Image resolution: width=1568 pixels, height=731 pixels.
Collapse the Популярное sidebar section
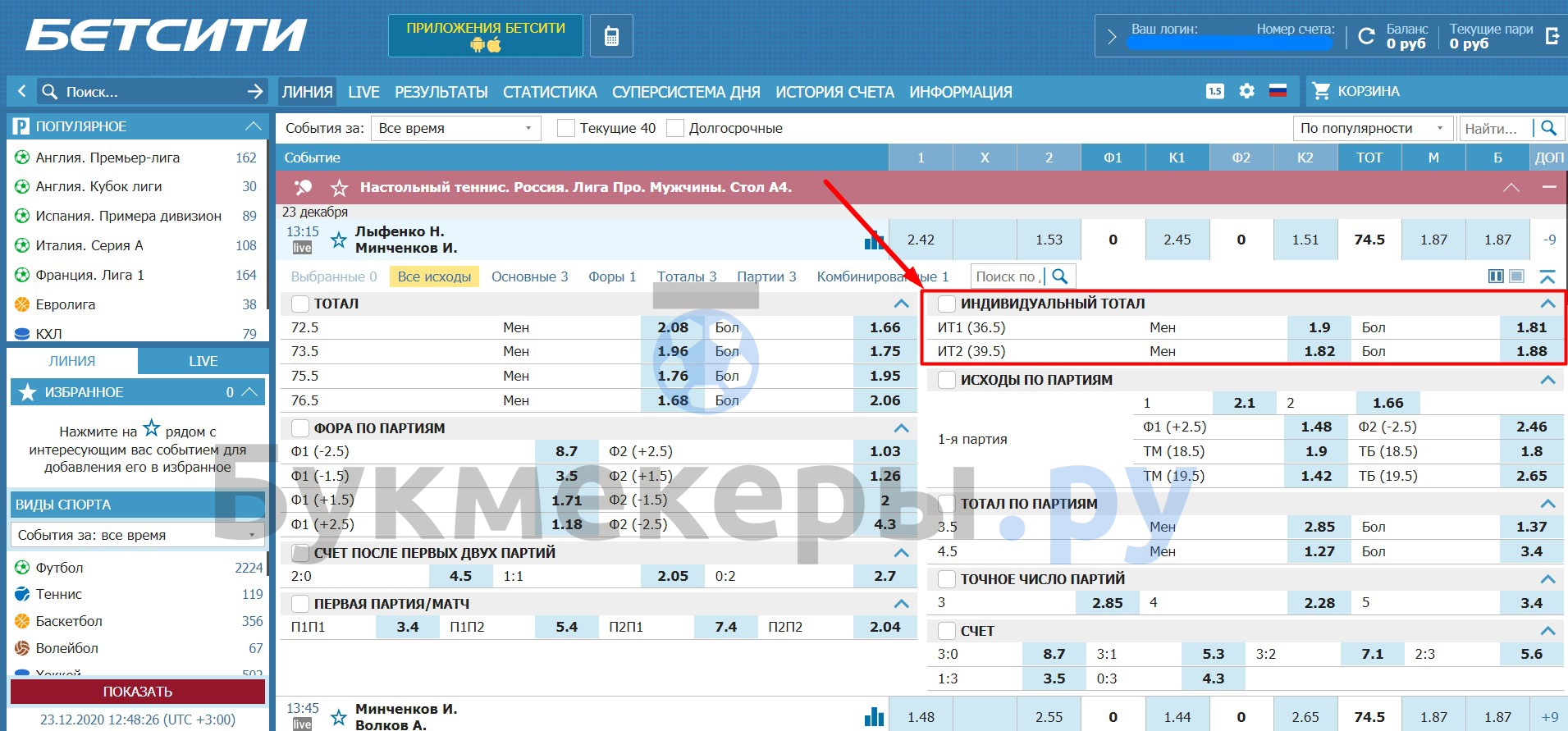pyautogui.click(x=253, y=126)
